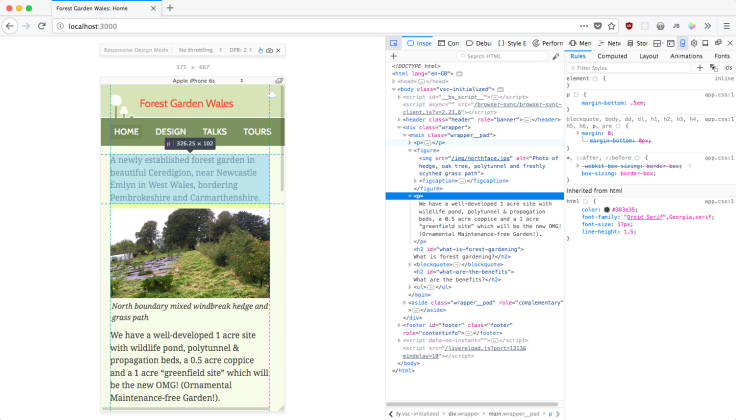Select the Fonts sidebar tab
Image resolution: width=736 pixels, height=420 pixels.
[722, 56]
